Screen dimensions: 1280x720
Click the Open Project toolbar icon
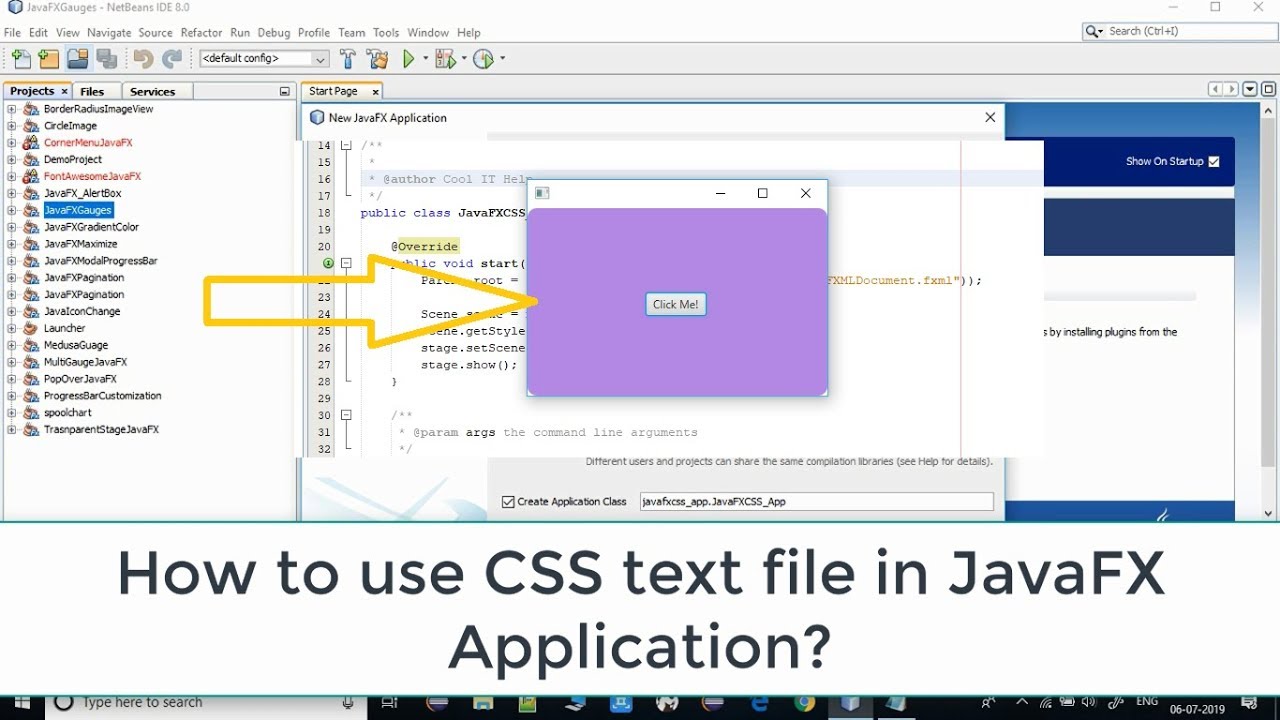pos(77,59)
